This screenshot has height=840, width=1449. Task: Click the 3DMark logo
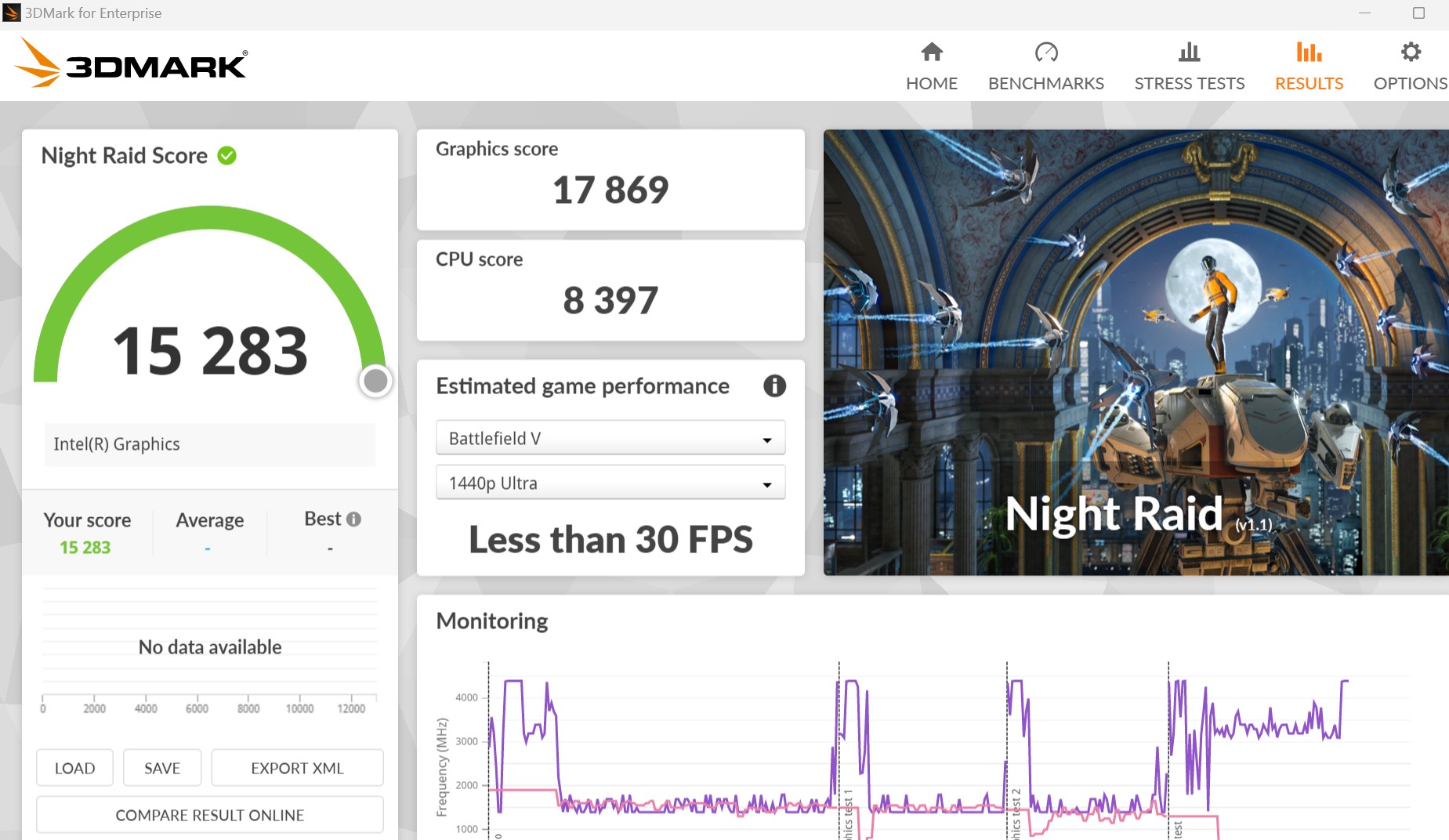131,63
